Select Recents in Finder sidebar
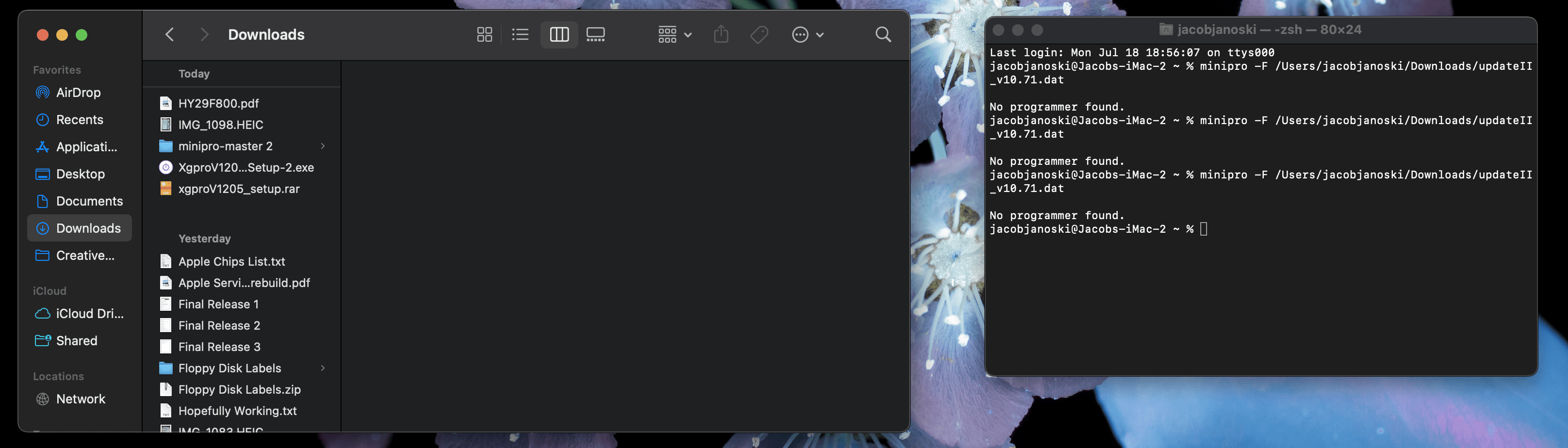Screen dimensions: 1568x448 click(79, 120)
